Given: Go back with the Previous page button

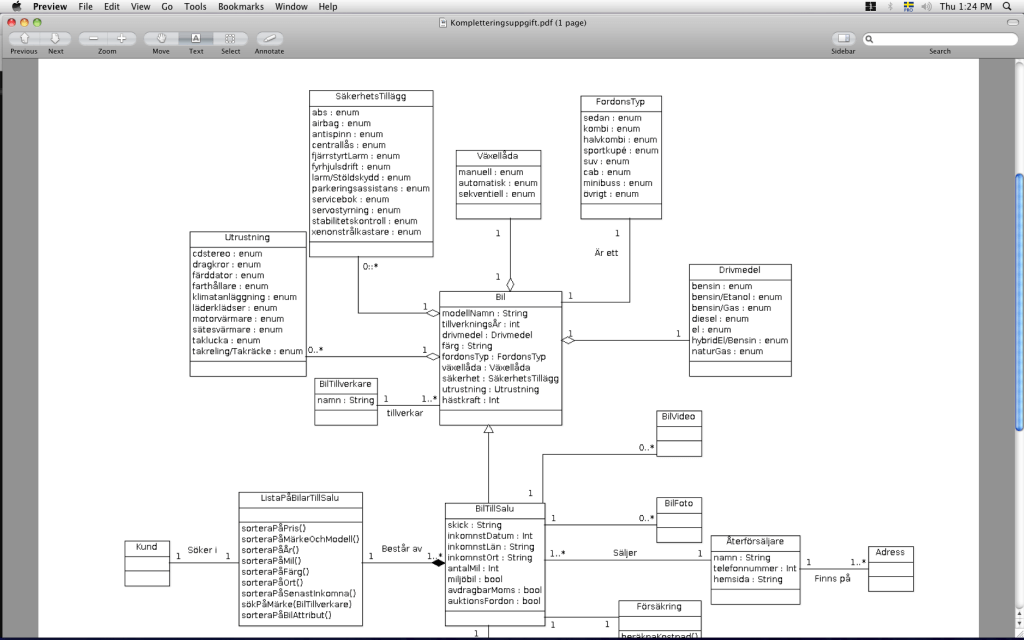Looking at the screenshot, I should click(x=24, y=38).
